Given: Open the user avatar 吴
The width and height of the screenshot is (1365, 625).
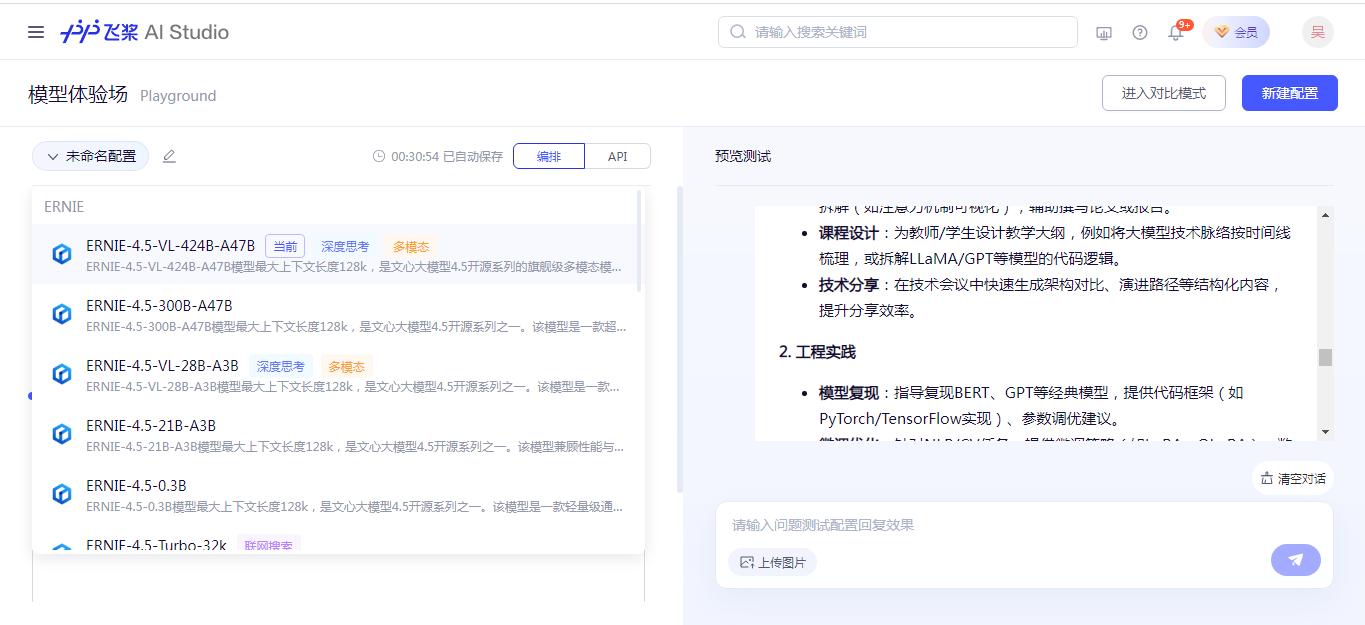Looking at the screenshot, I should pos(1318,32).
